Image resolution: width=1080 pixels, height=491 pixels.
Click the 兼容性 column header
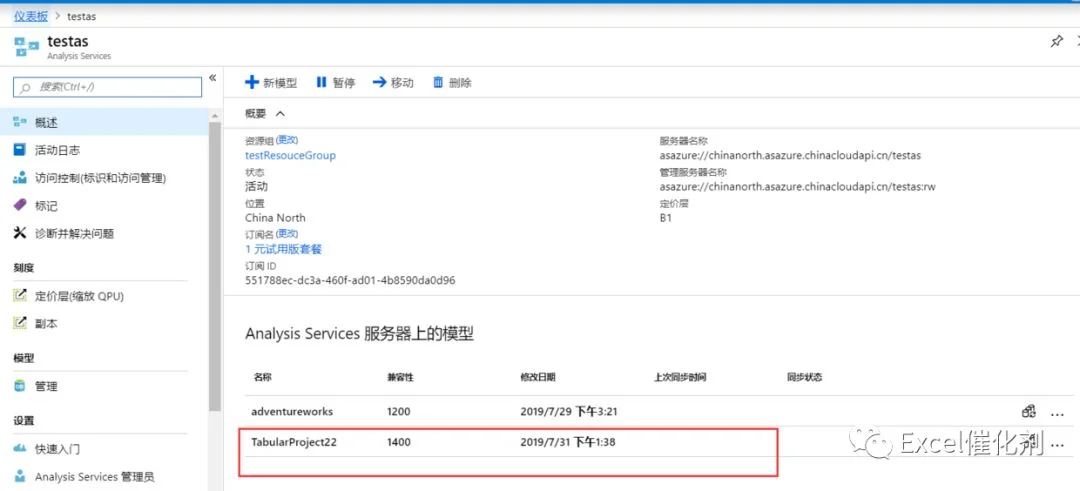tap(400, 377)
